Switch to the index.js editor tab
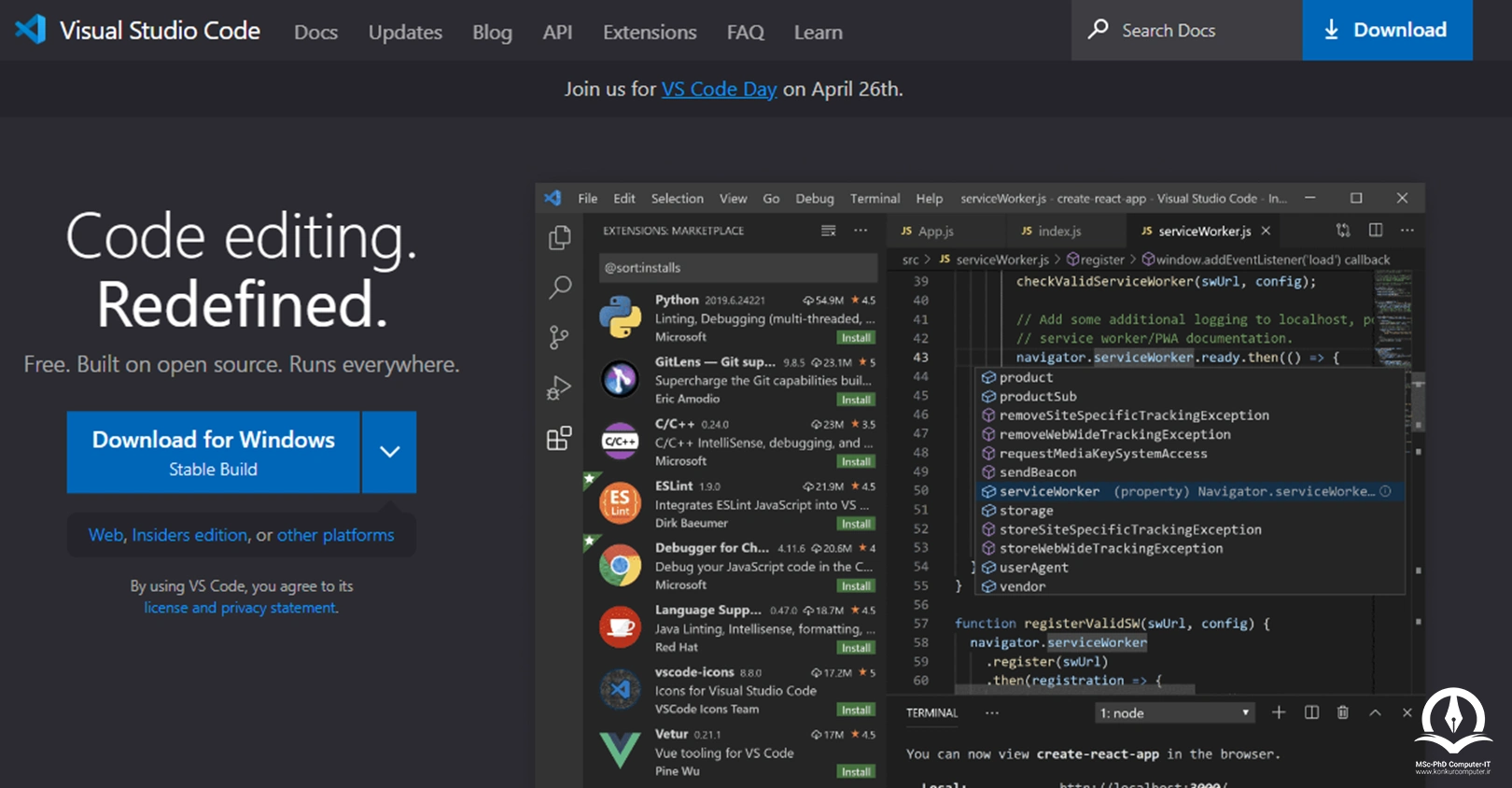This screenshot has height=788, width=1512. tap(1059, 231)
